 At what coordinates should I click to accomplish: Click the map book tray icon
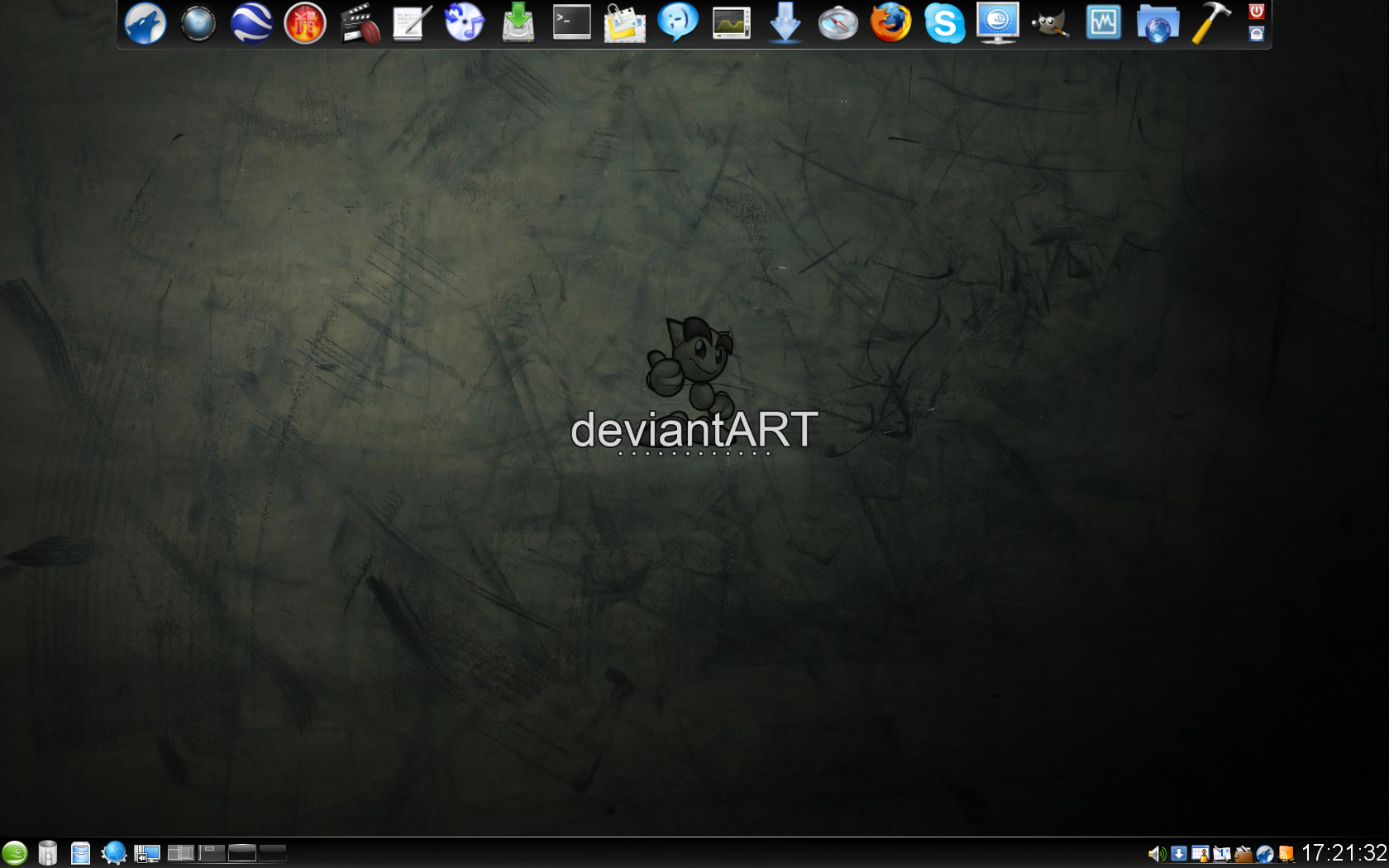[1222, 854]
